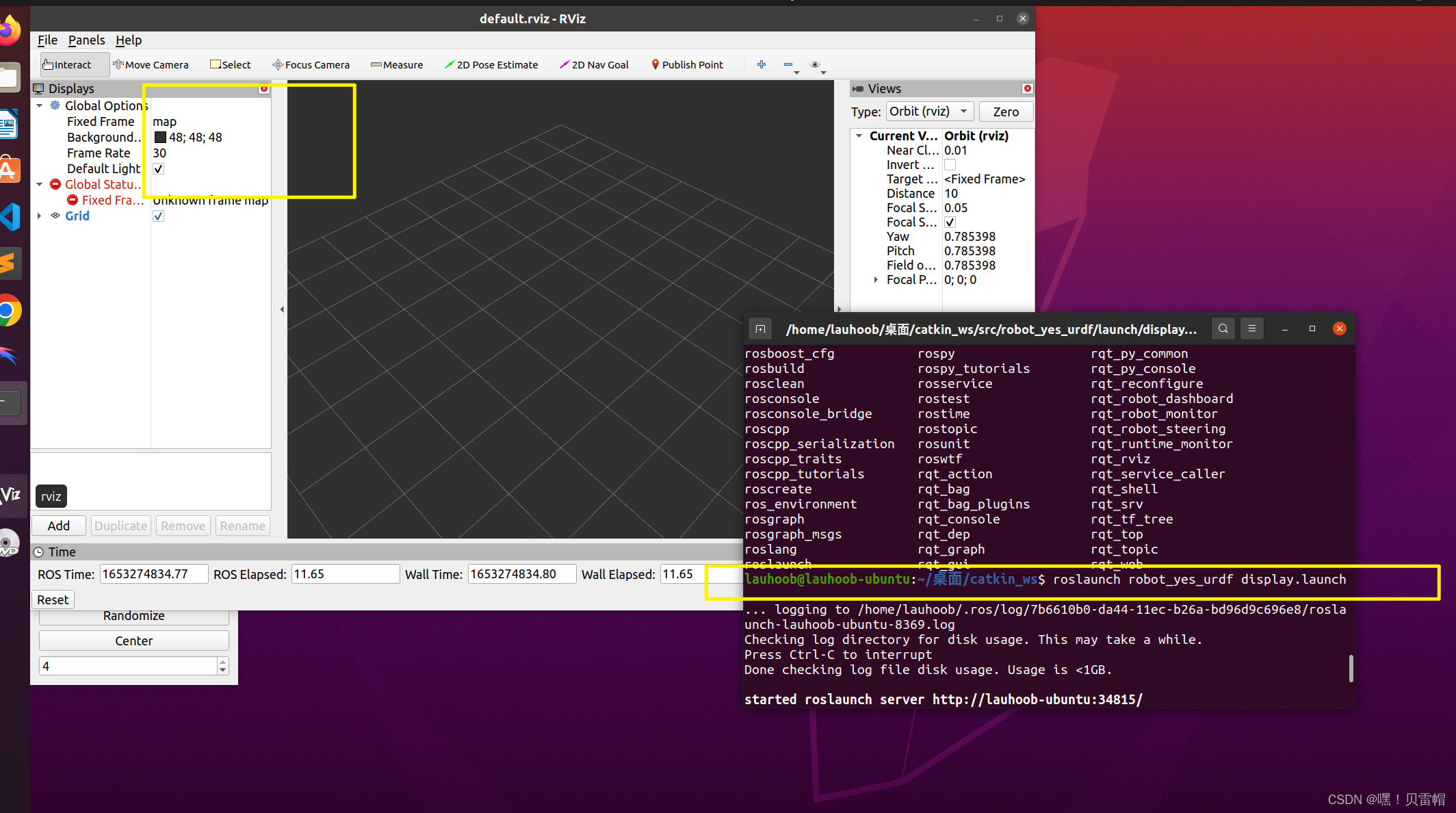This screenshot has height=813, width=1456.
Task: Enable the Invert Z Axis checkbox
Action: [950, 165]
